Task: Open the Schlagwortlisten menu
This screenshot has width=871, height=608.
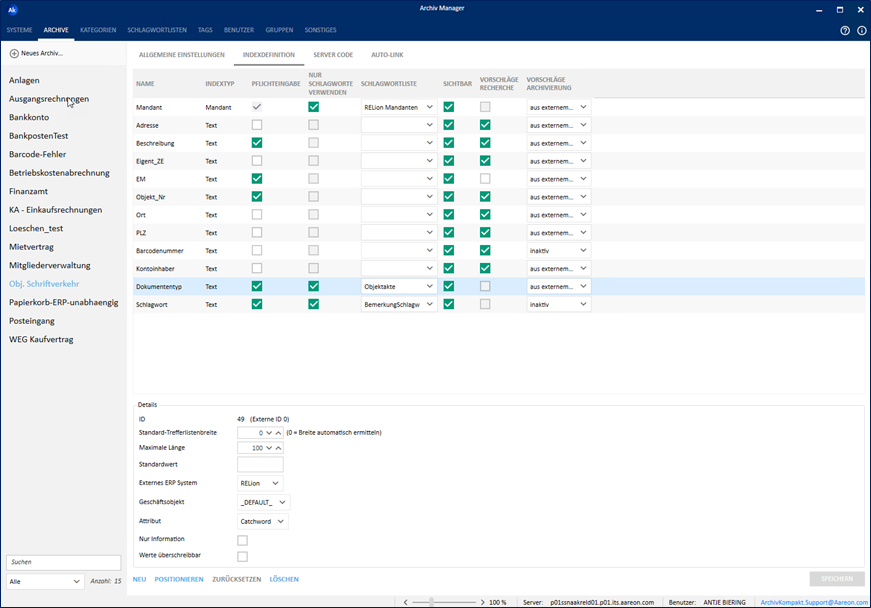Action: click(x=159, y=31)
